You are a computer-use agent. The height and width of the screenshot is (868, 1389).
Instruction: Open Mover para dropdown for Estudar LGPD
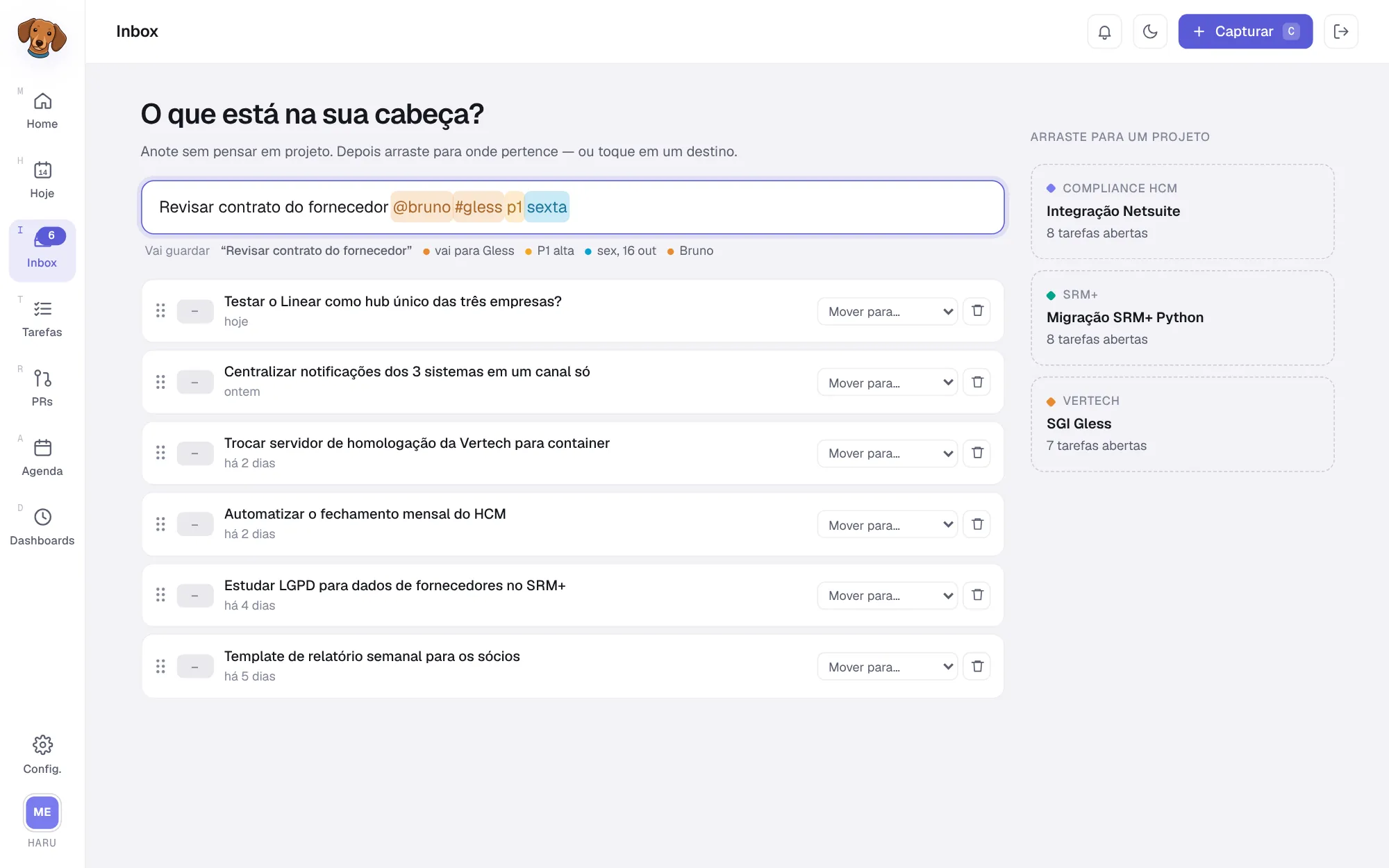888,596
